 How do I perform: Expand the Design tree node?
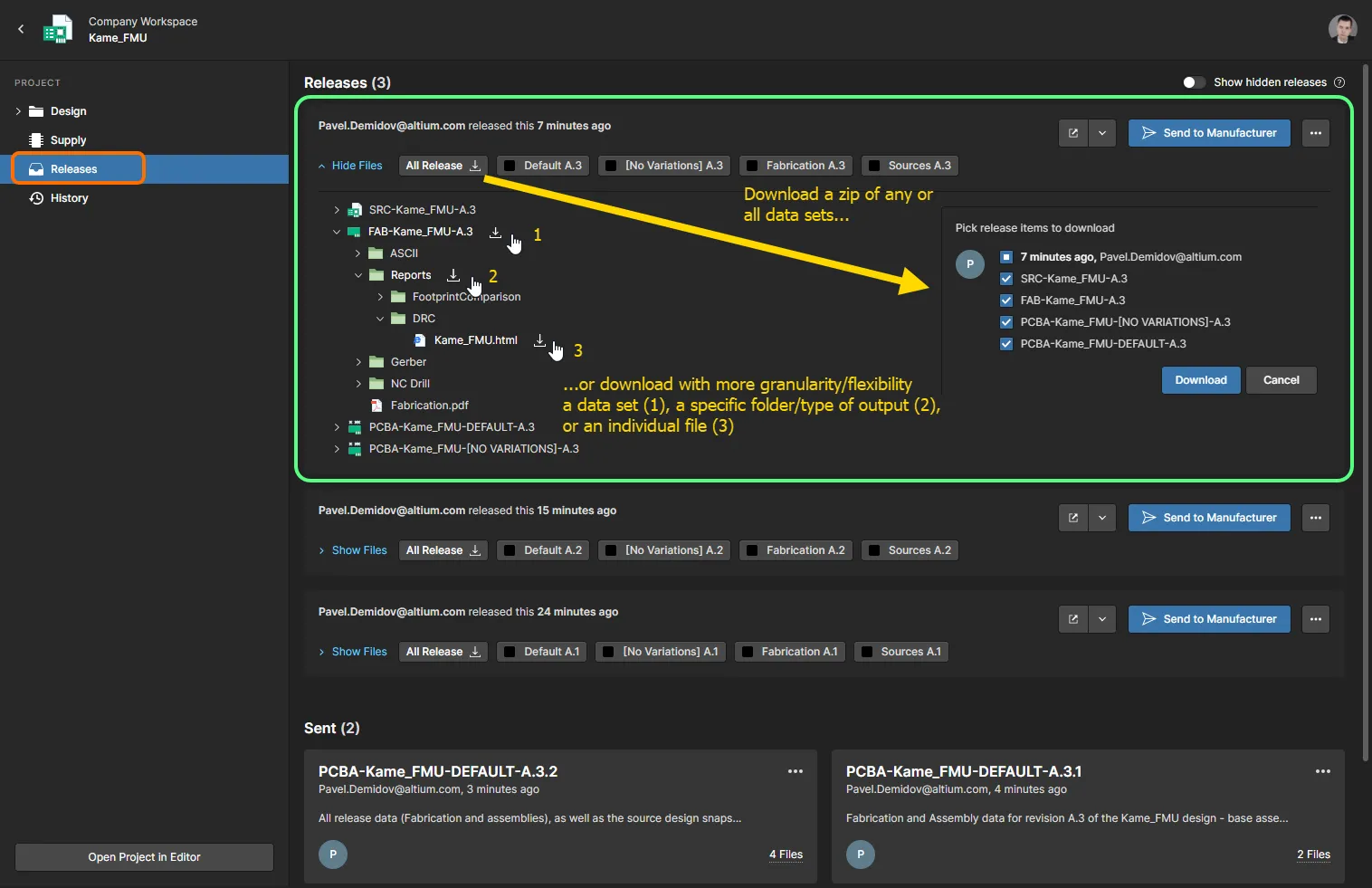point(18,111)
